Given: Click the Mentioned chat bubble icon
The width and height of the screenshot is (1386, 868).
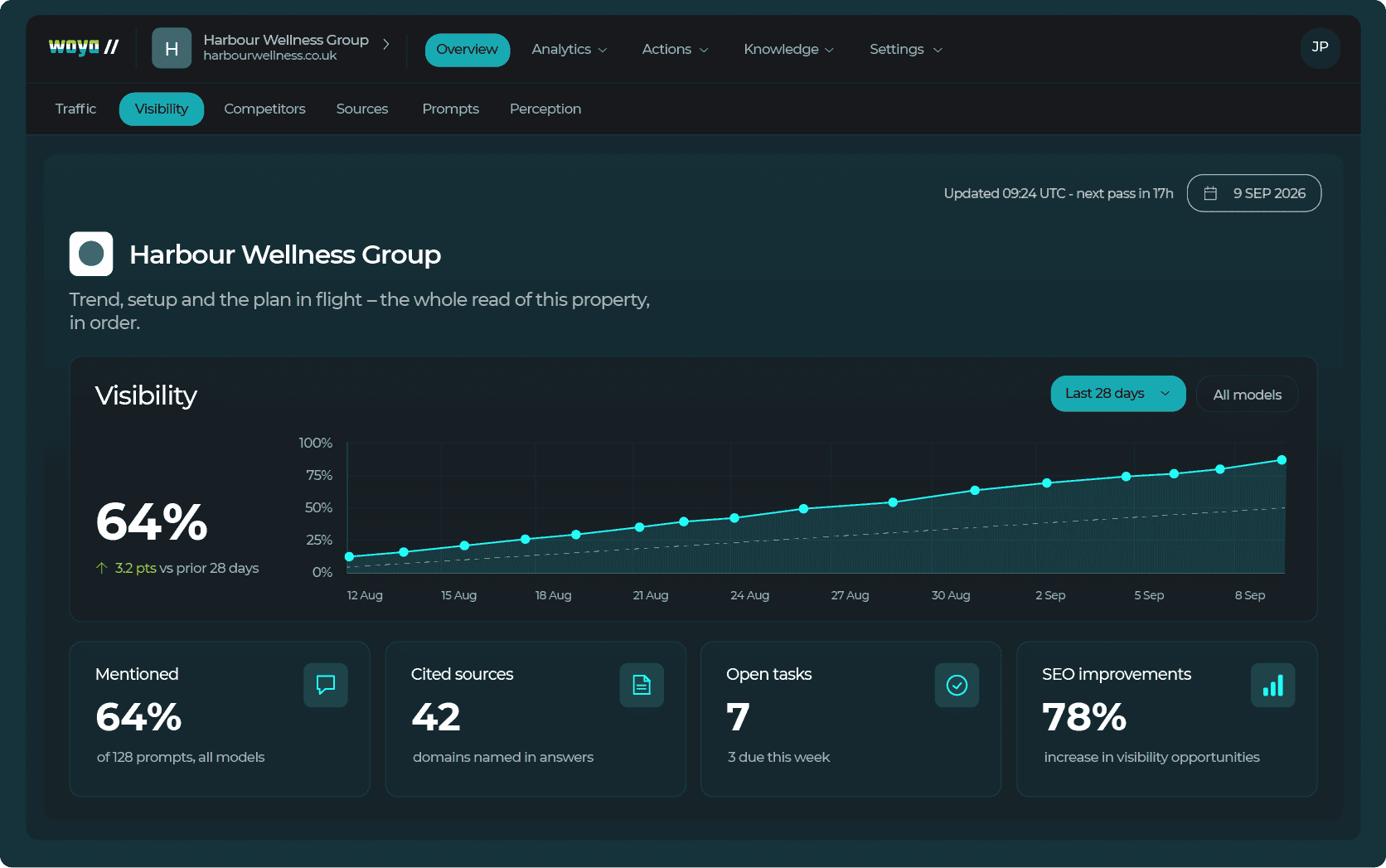Looking at the screenshot, I should (x=326, y=685).
